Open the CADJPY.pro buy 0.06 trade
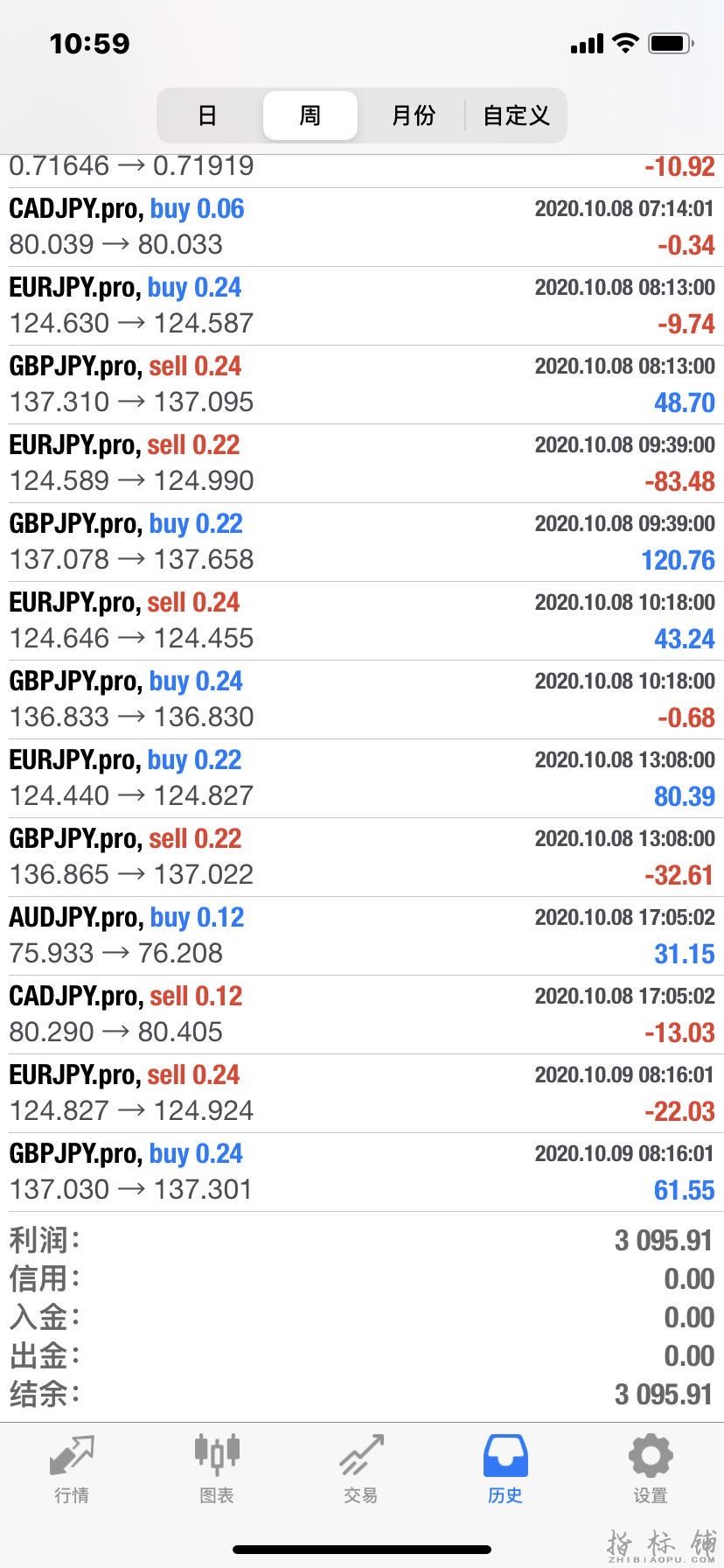 click(362, 227)
